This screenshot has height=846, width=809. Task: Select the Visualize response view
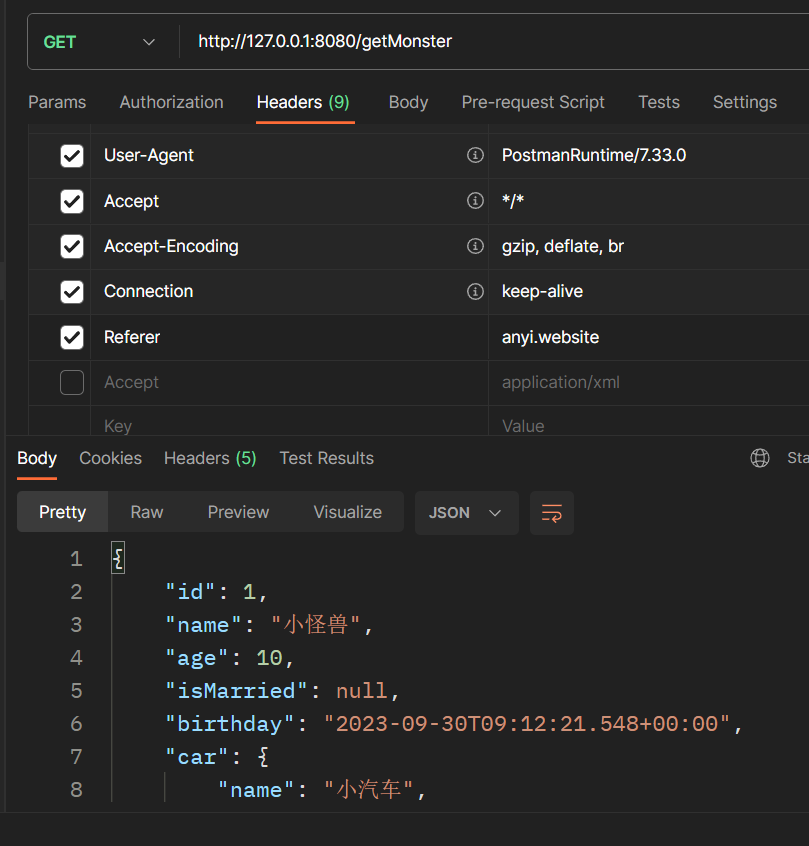347,512
